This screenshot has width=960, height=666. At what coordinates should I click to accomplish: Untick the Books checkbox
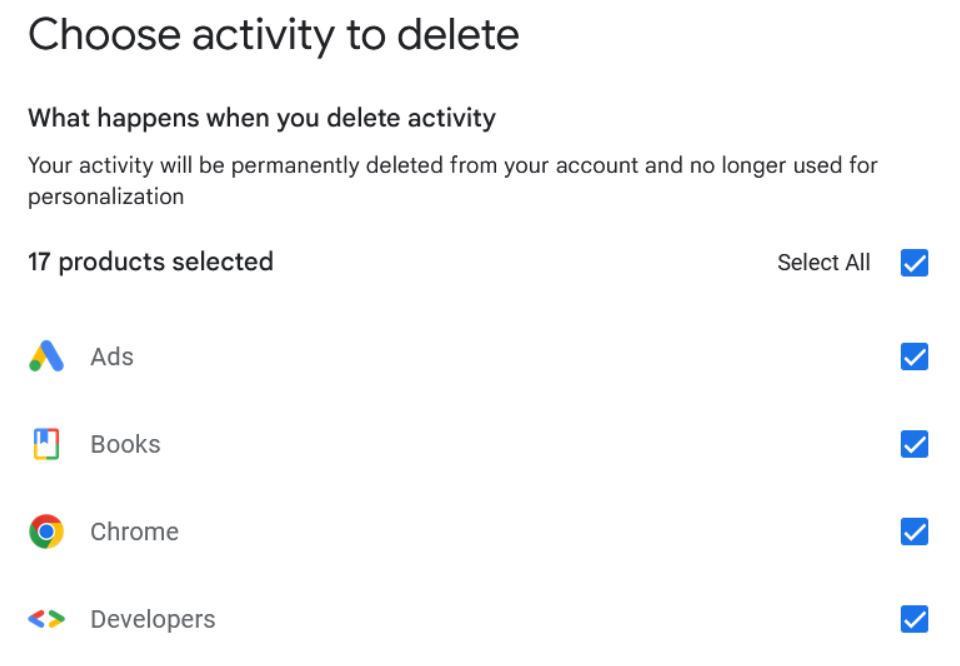[x=914, y=444]
